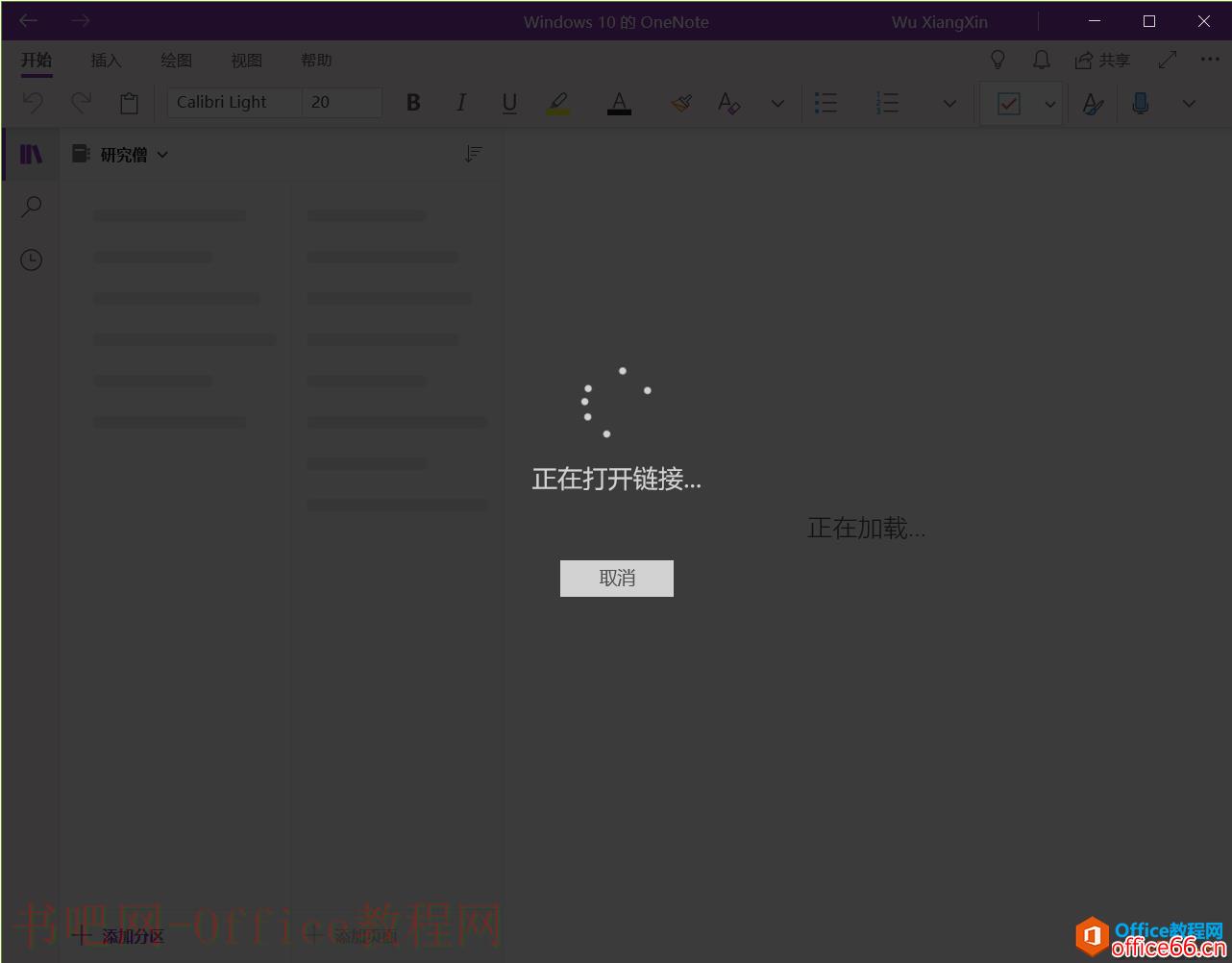Open the 开始 tab
Image resolution: width=1232 pixels, height=963 pixels.
click(37, 60)
